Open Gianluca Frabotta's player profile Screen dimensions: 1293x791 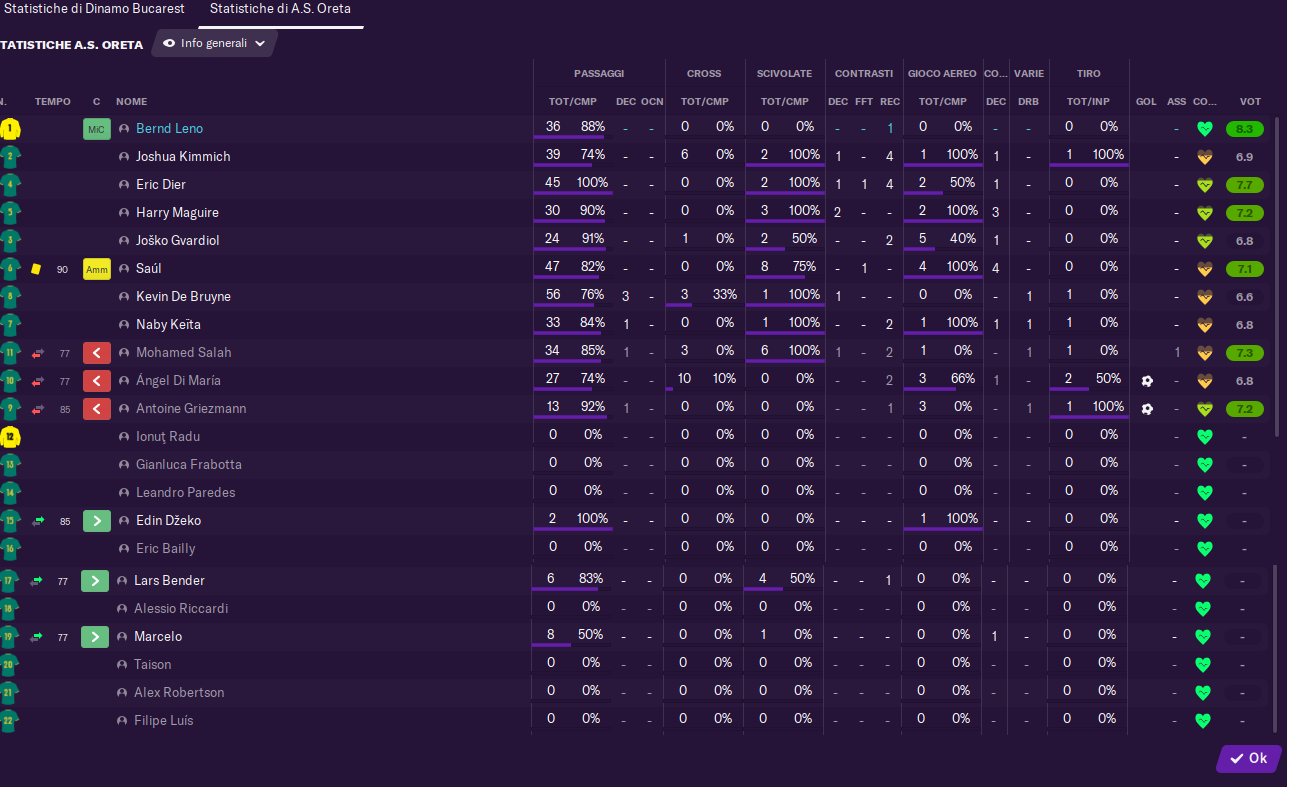point(189,464)
